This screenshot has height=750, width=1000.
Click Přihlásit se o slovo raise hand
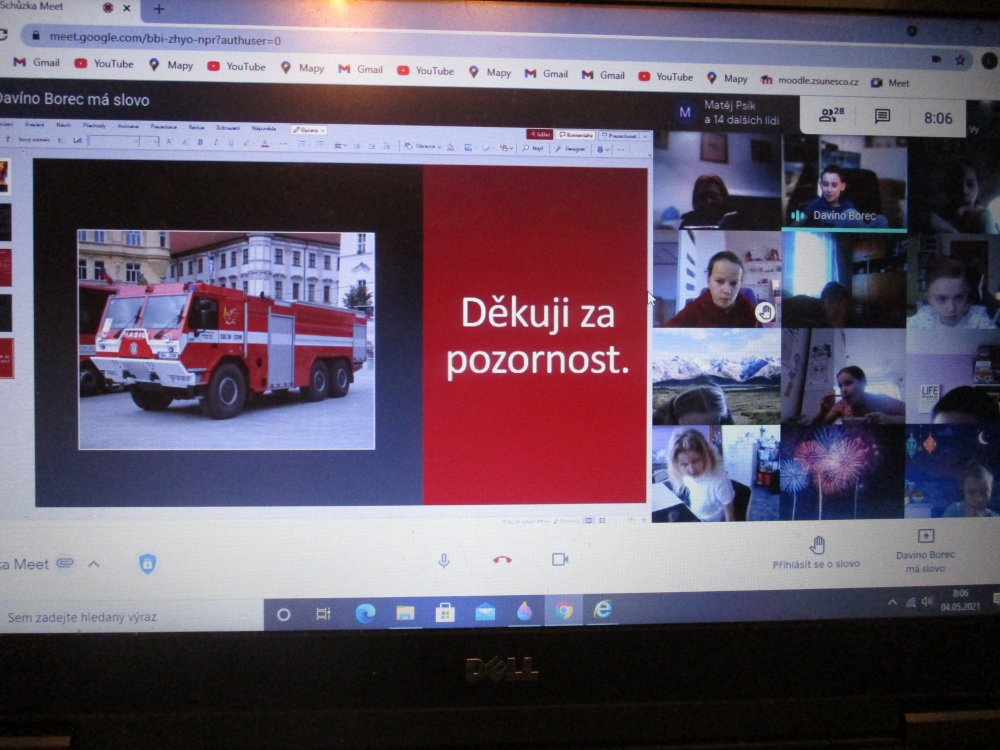[x=816, y=552]
